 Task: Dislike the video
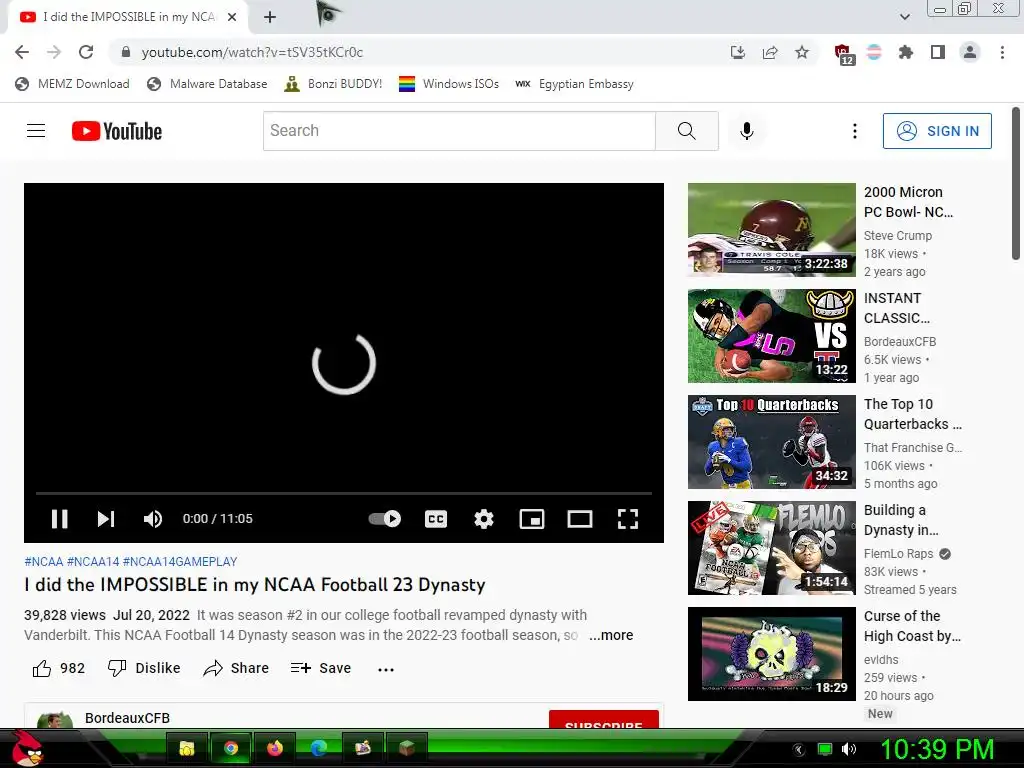[144, 668]
